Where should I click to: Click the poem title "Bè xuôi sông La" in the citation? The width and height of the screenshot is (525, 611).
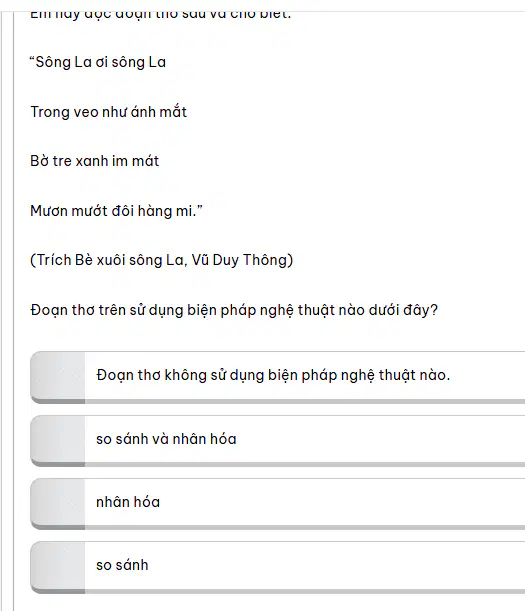[129, 260]
